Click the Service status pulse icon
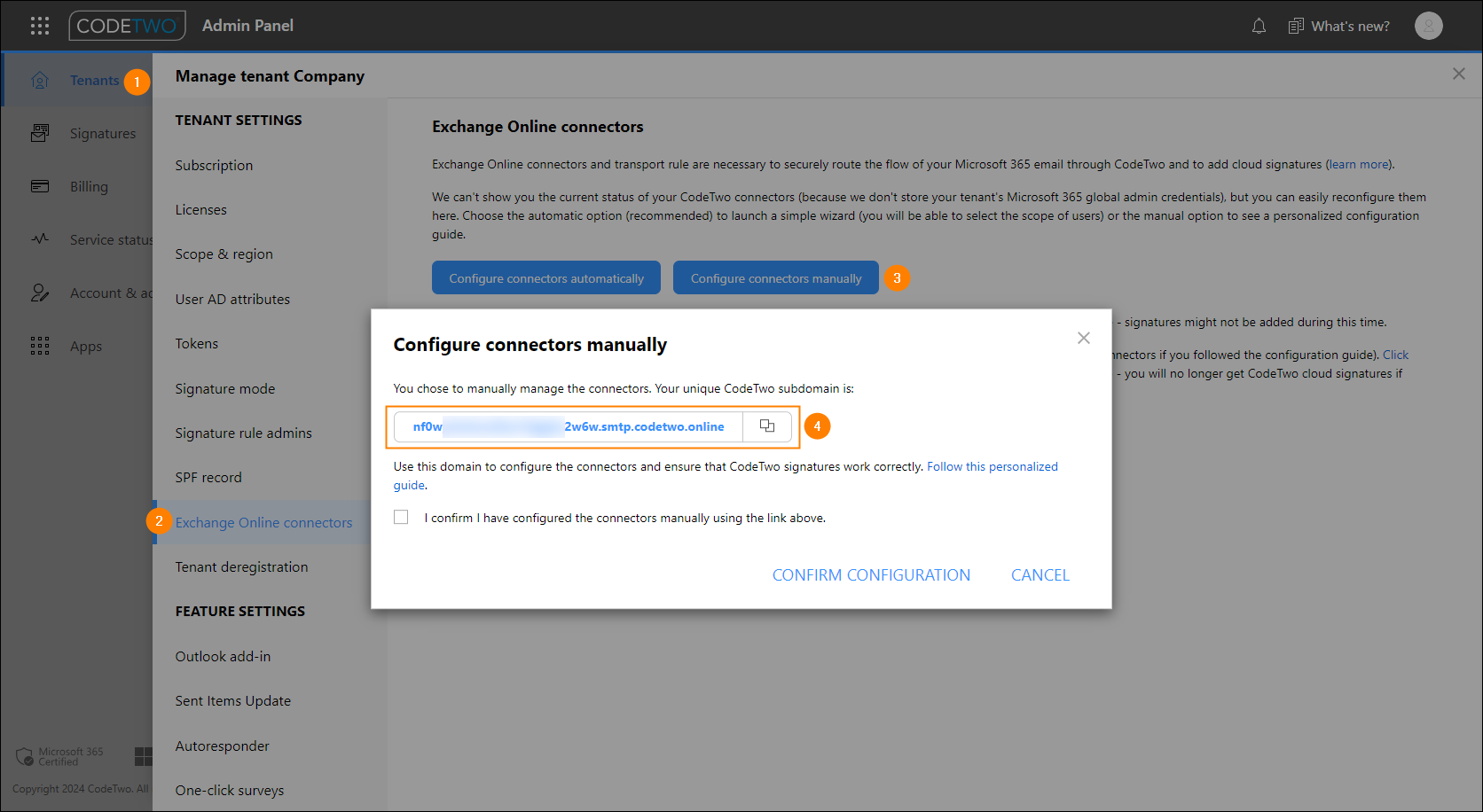 pos(40,239)
